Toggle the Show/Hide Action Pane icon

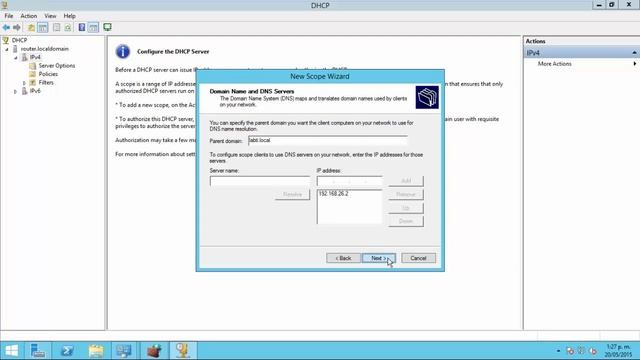click(x=93, y=27)
